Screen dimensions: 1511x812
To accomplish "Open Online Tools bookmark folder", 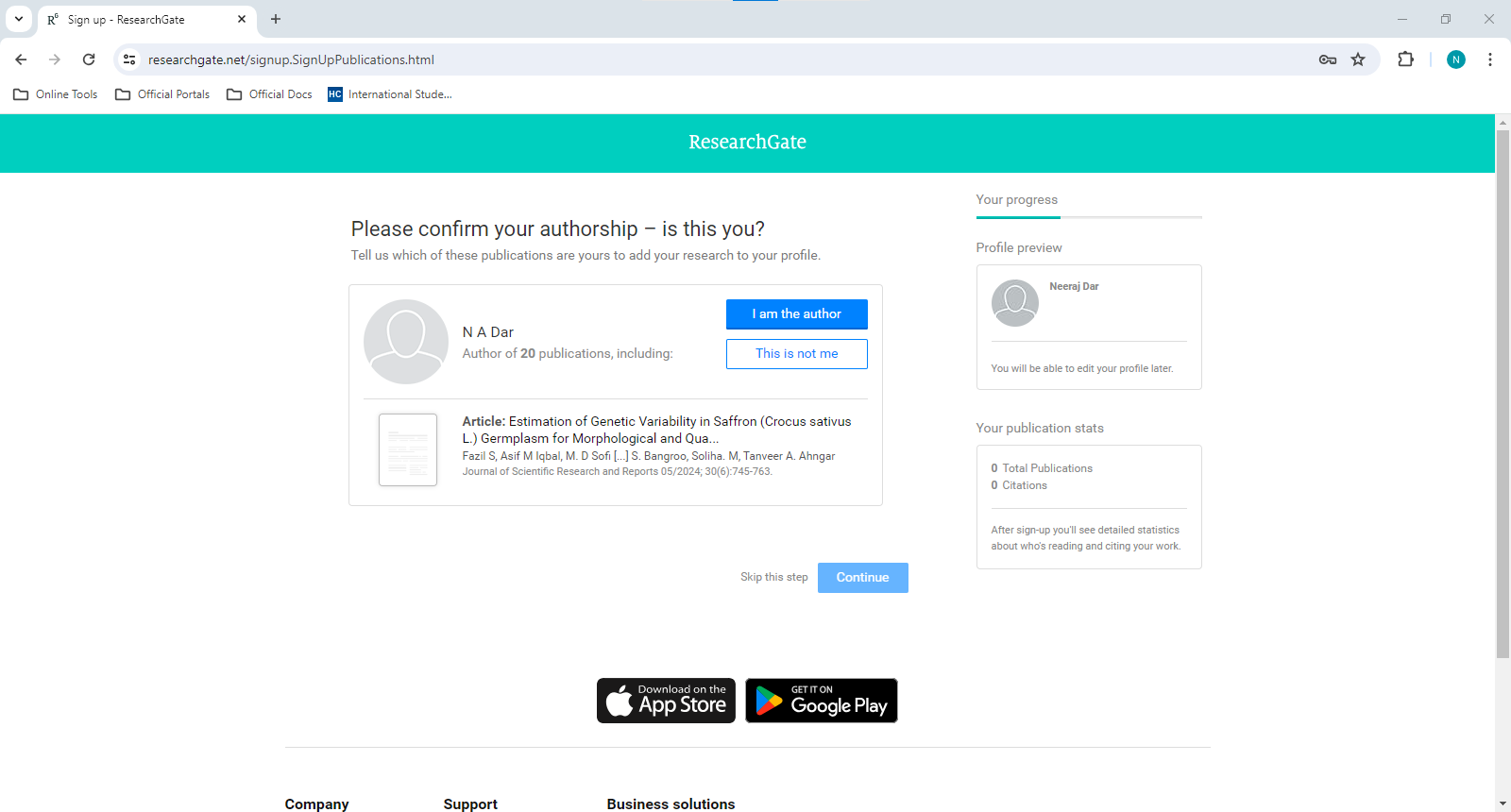I will [x=56, y=94].
